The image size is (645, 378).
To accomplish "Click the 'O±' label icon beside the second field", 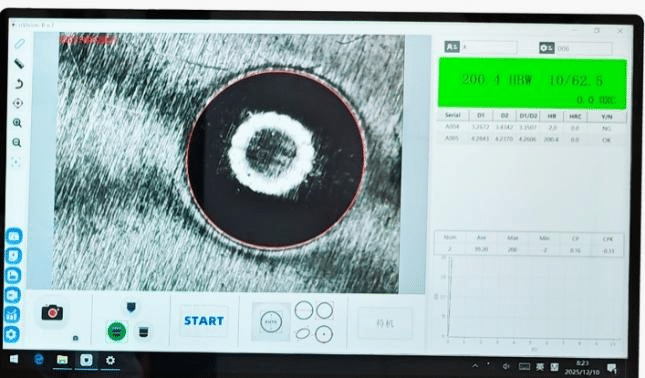I will (546, 48).
